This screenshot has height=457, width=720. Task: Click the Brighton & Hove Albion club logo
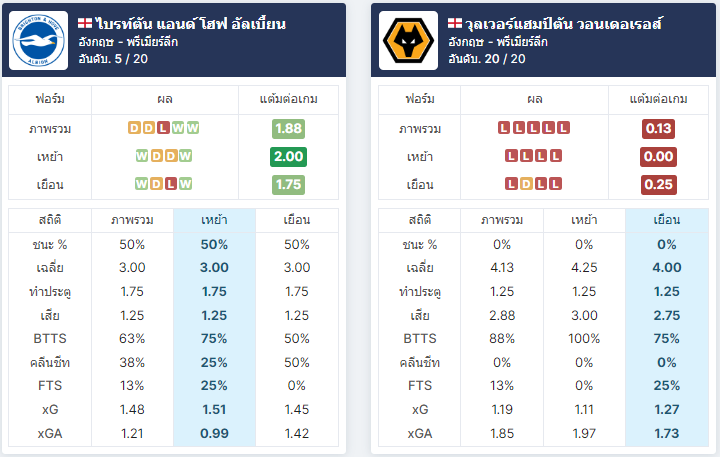pyautogui.click(x=39, y=40)
